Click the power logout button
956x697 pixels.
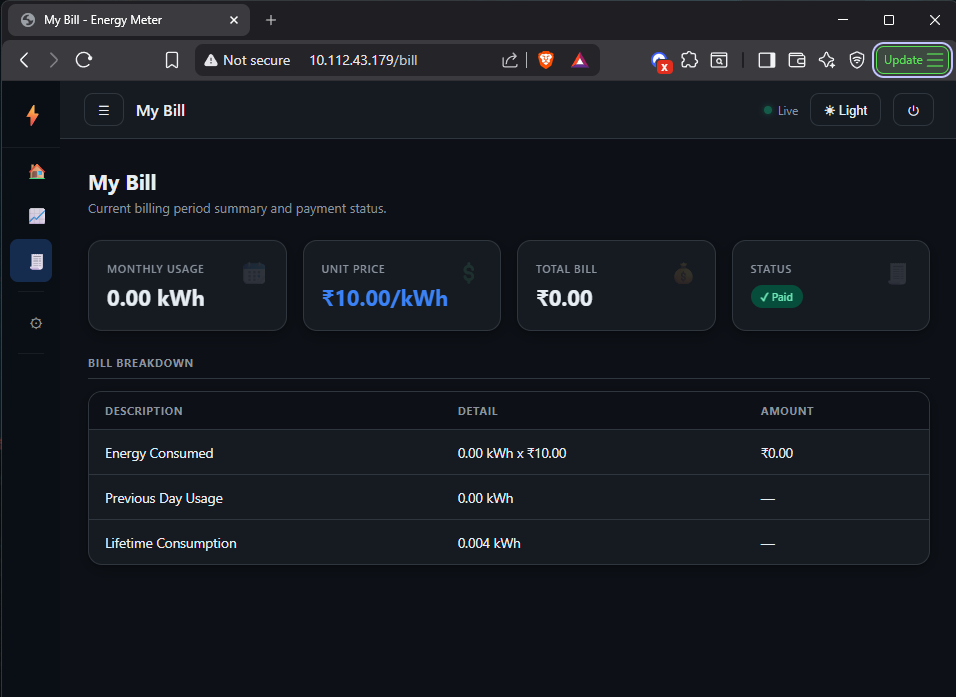[913, 110]
